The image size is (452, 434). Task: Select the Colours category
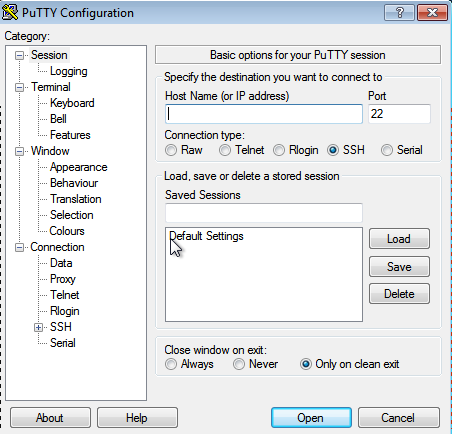(x=67, y=231)
